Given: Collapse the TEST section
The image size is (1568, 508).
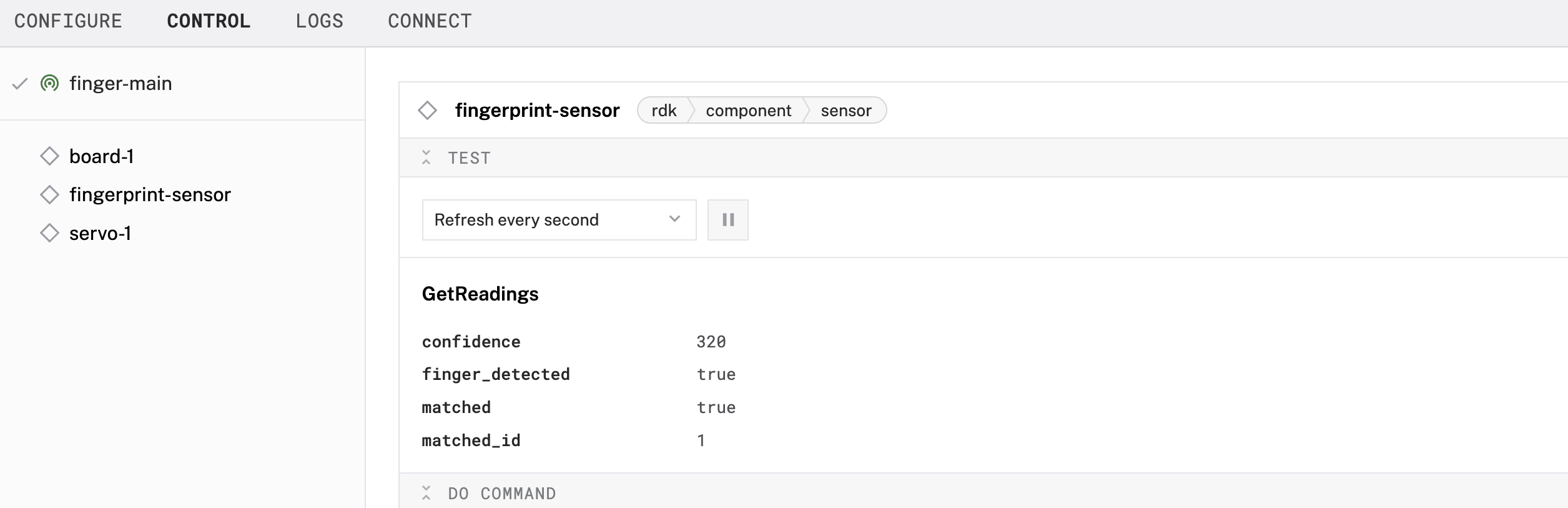Looking at the screenshot, I should point(426,157).
